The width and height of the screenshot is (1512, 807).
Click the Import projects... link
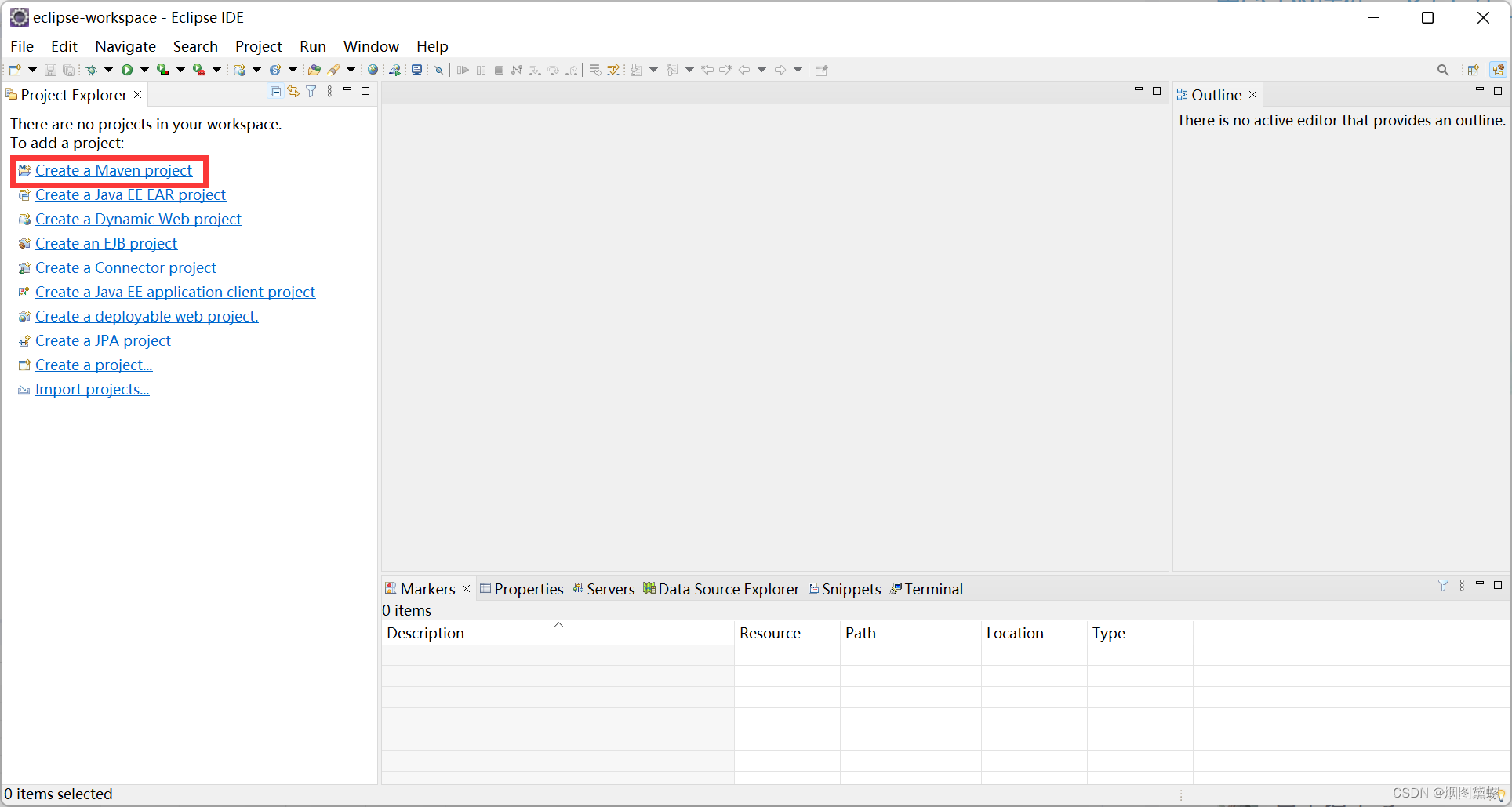[x=92, y=389]
